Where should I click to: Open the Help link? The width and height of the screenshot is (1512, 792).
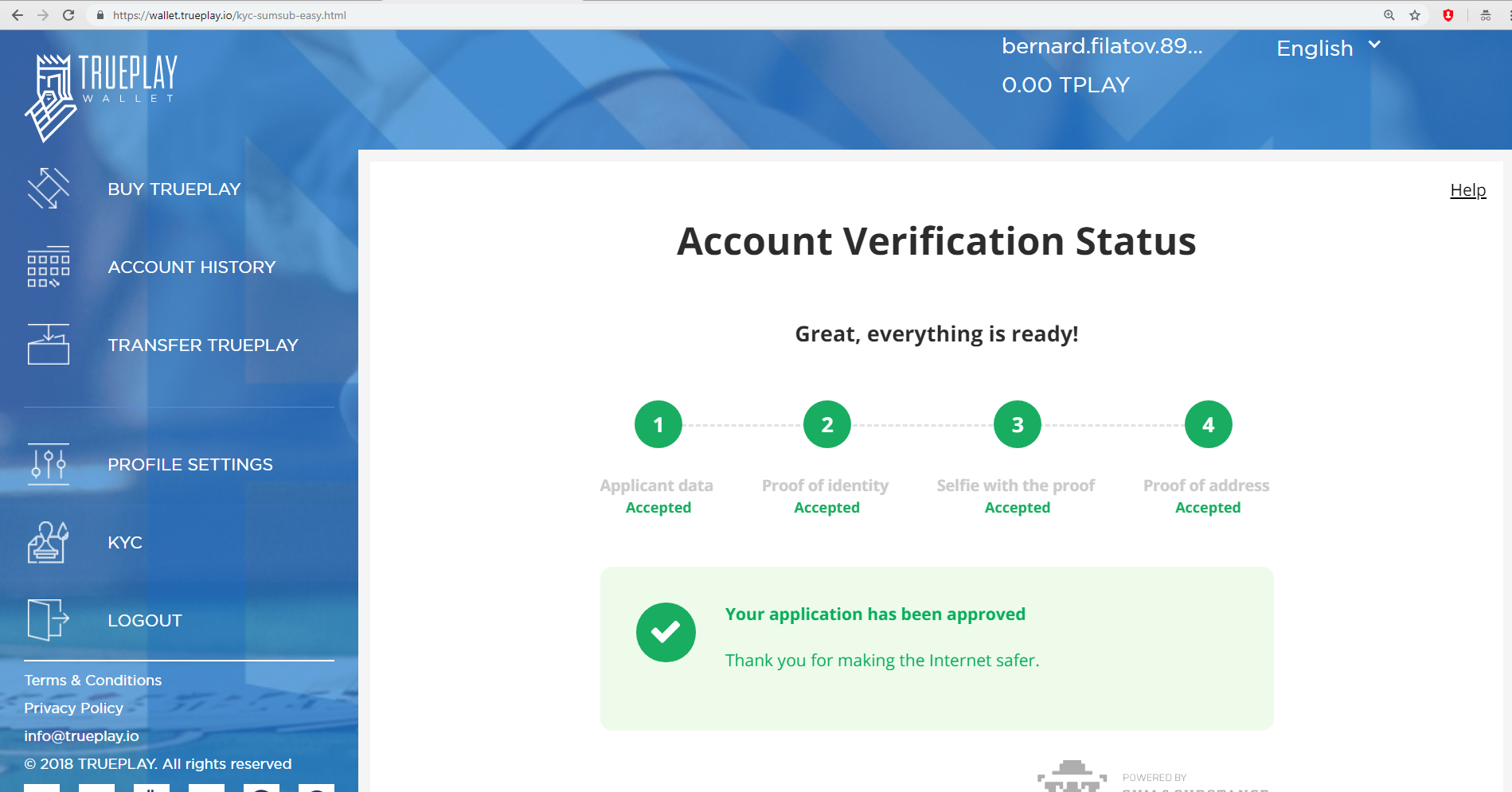click(x=1468, y=190)
